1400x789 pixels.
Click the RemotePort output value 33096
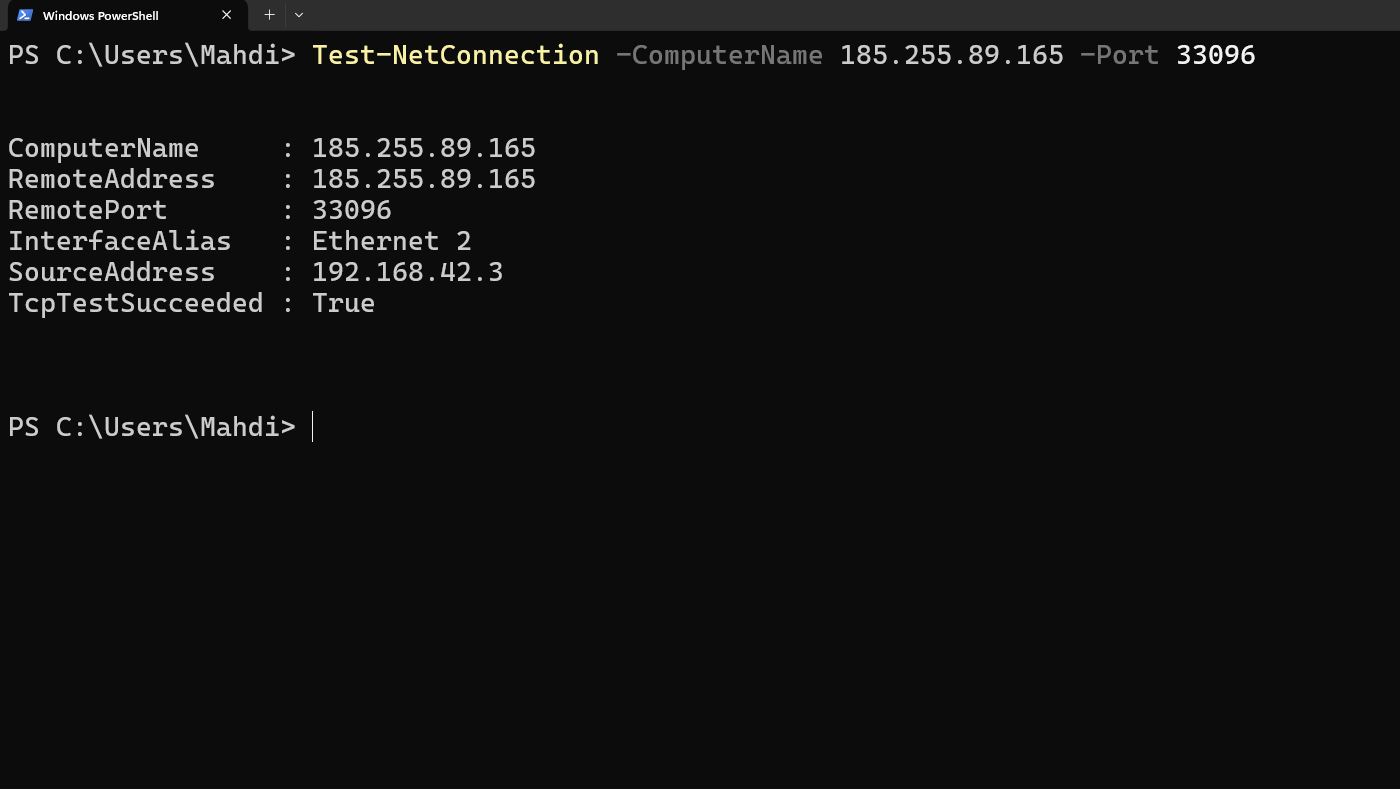[x=351, y=211]
